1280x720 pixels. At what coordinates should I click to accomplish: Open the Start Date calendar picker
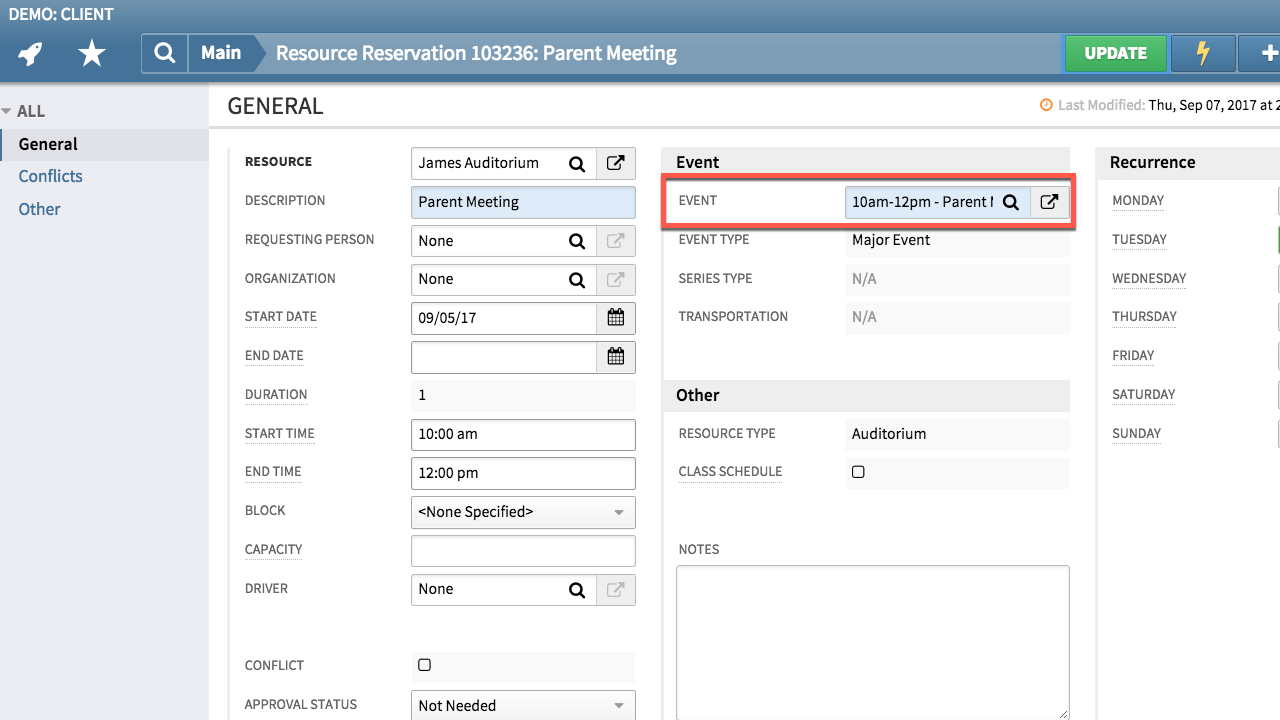point(617,317)
